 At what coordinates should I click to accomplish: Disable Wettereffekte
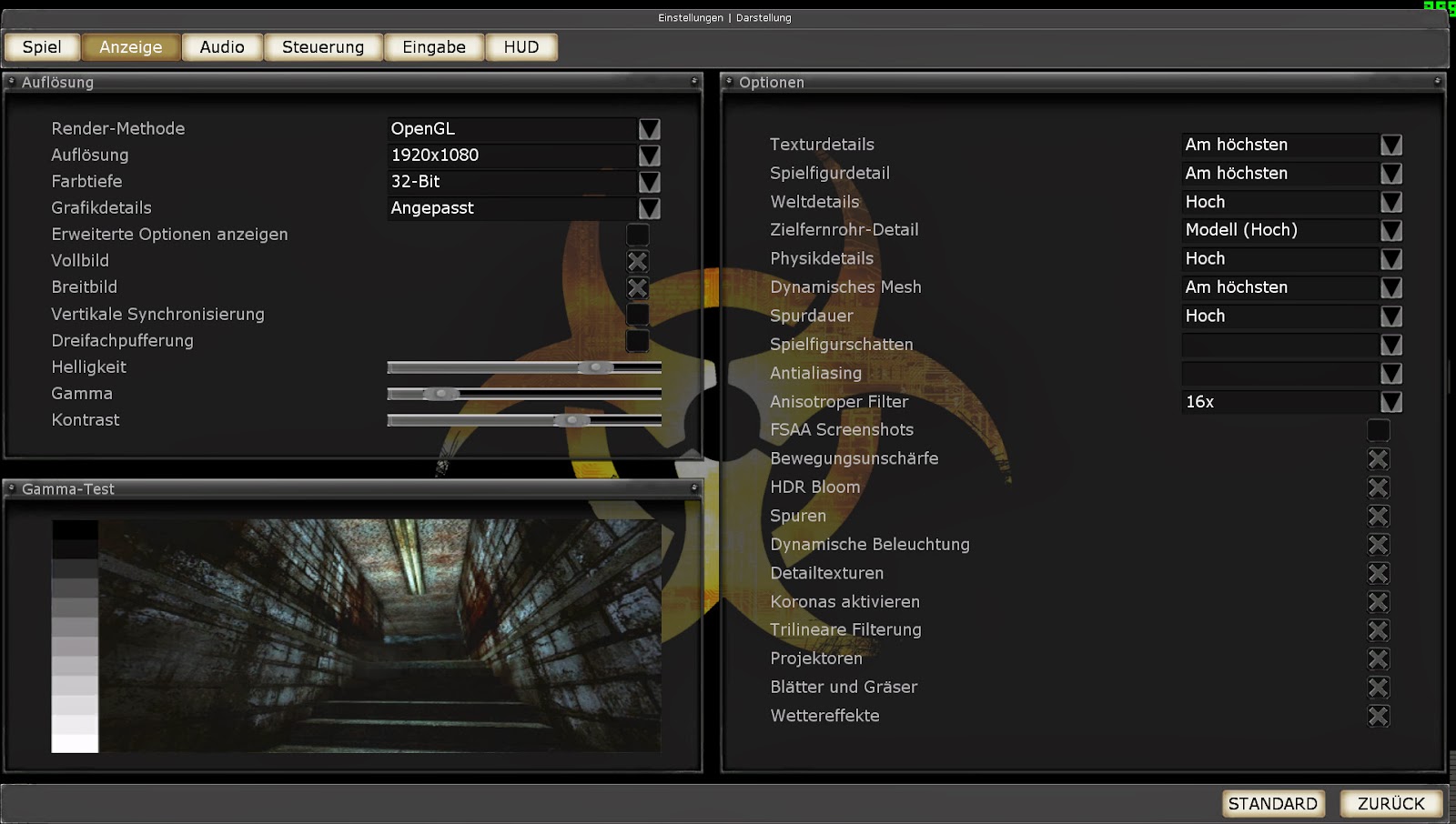tap(1378, 717)
